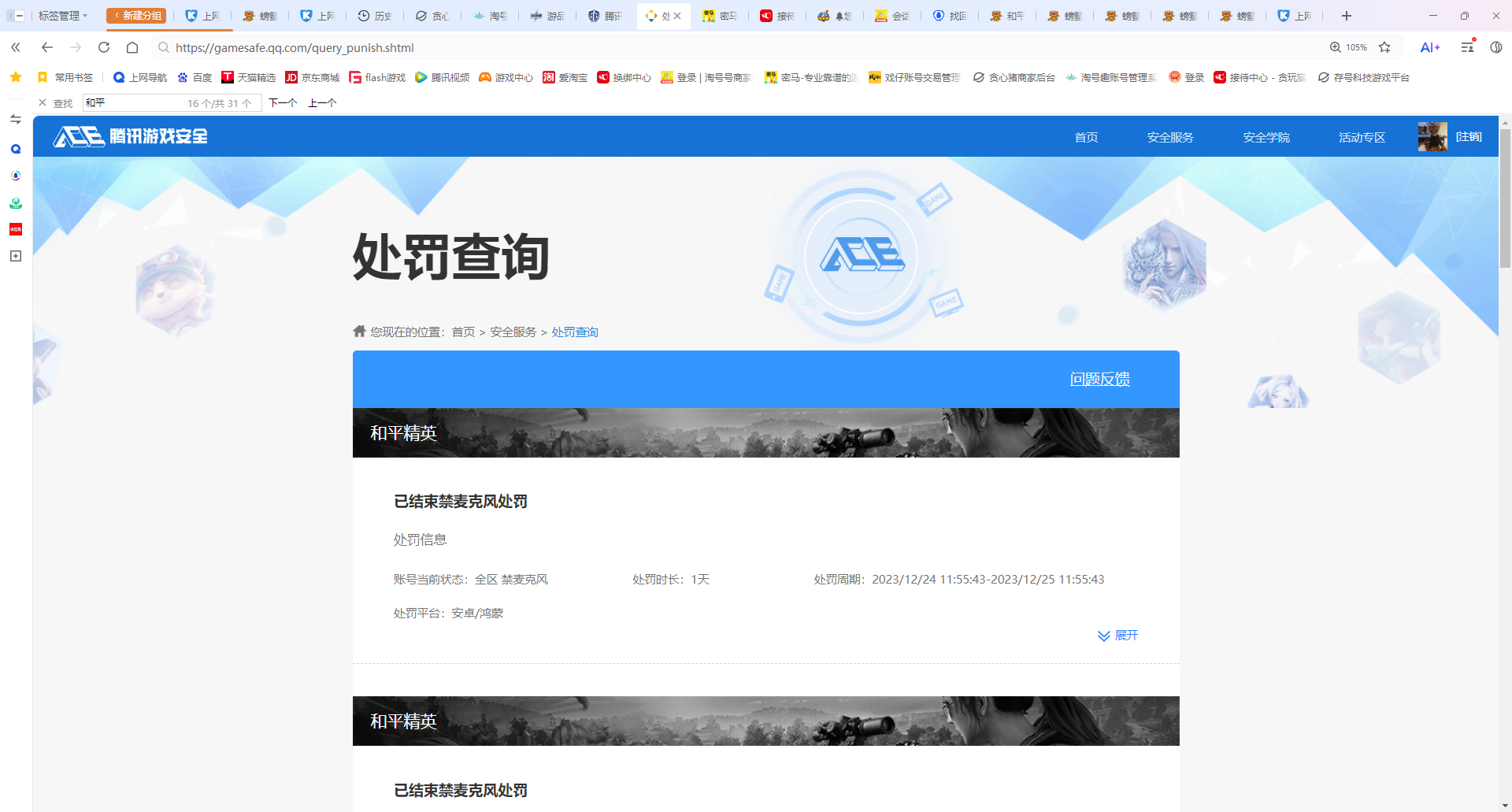Switch to the 安全服务 menu item
Screen dimensions: 1512x812
tap(1170, 136)
